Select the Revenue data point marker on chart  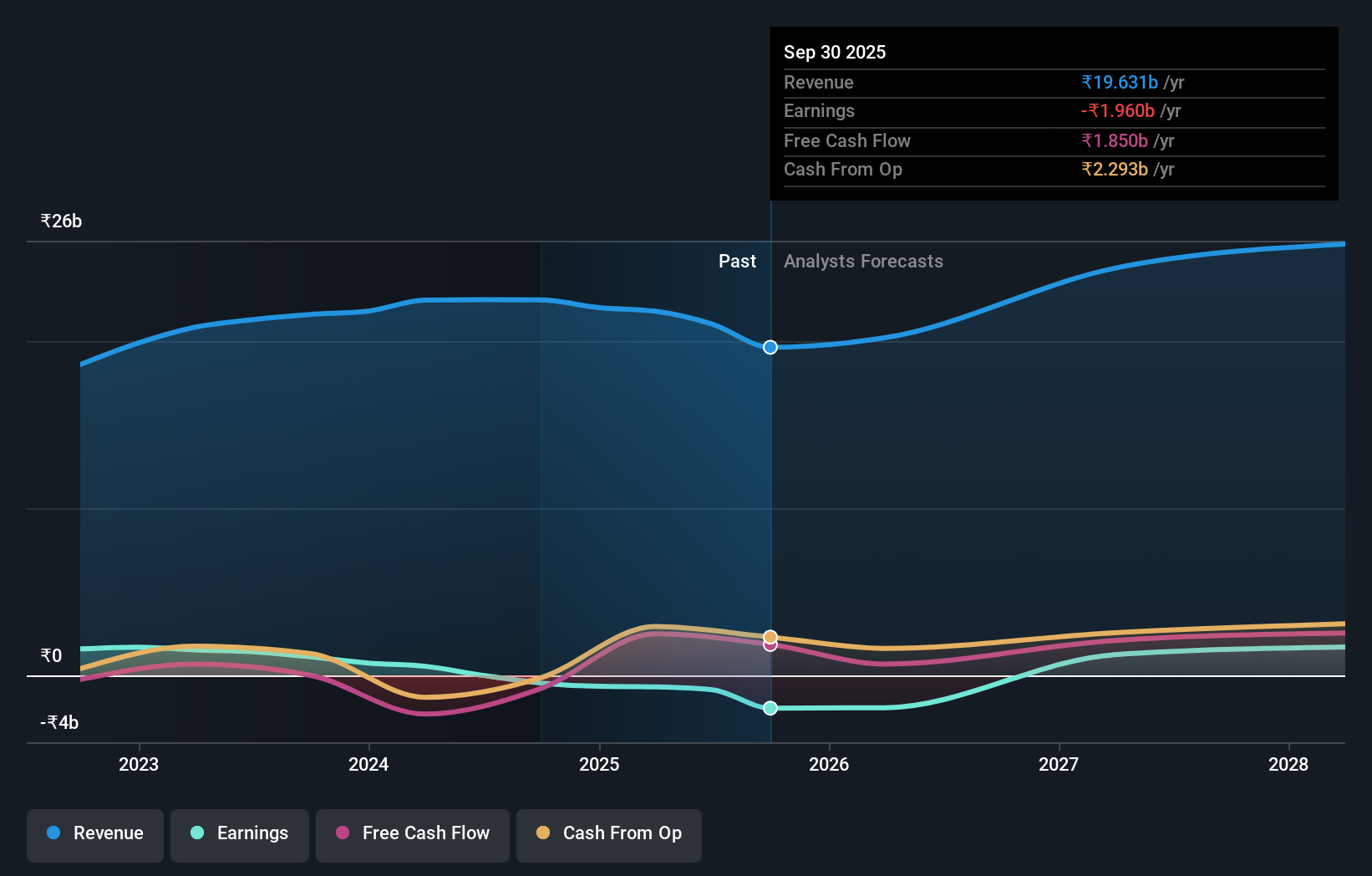click(x=770, y=347)
